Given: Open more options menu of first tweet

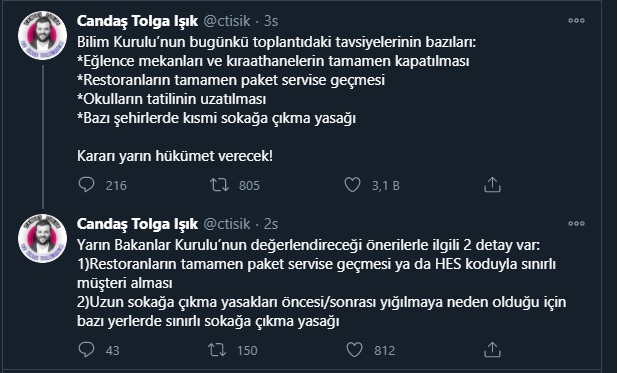Looking at the screenshot, I should click(x=576, y=21).
